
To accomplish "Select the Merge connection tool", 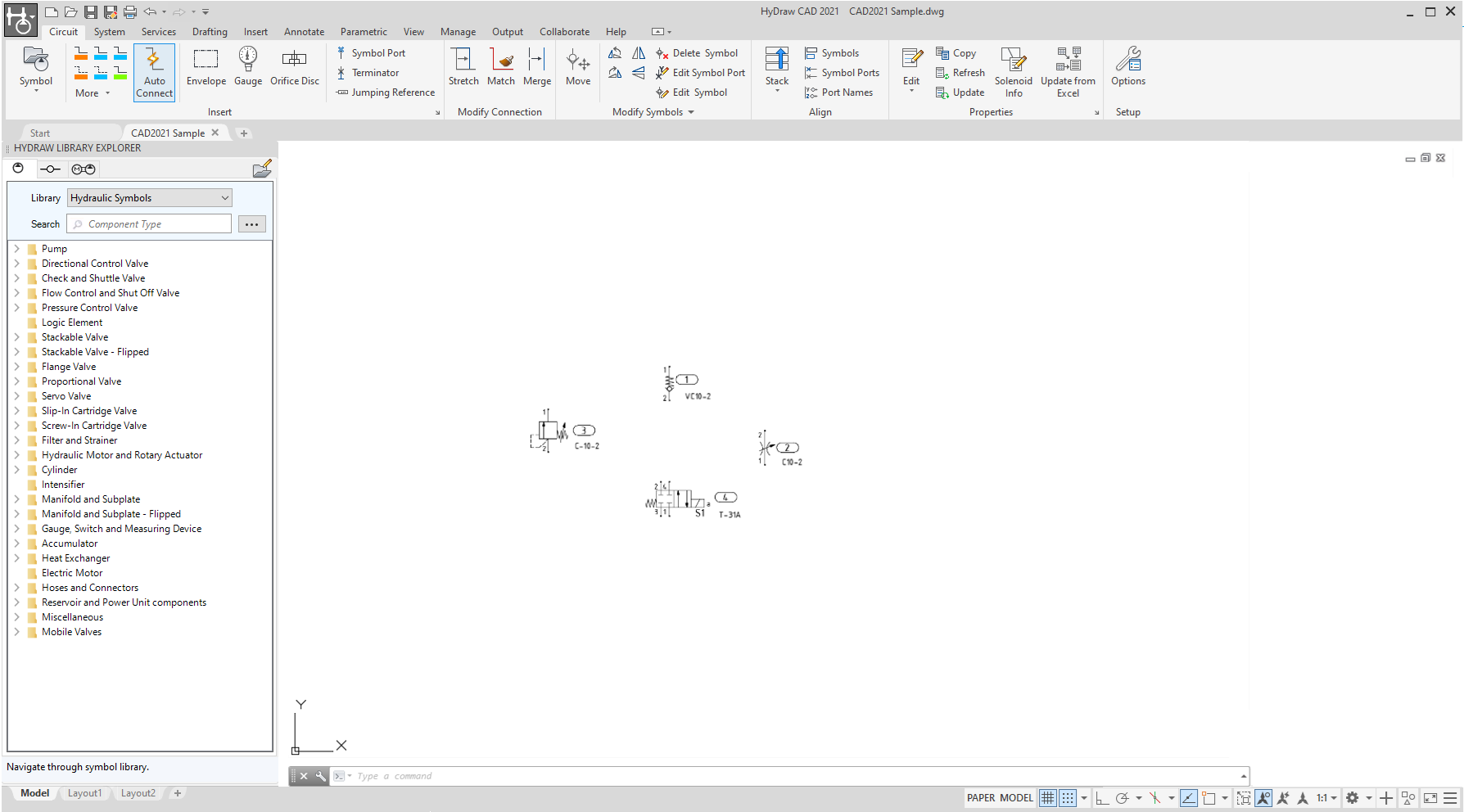I will click(537, 67).
